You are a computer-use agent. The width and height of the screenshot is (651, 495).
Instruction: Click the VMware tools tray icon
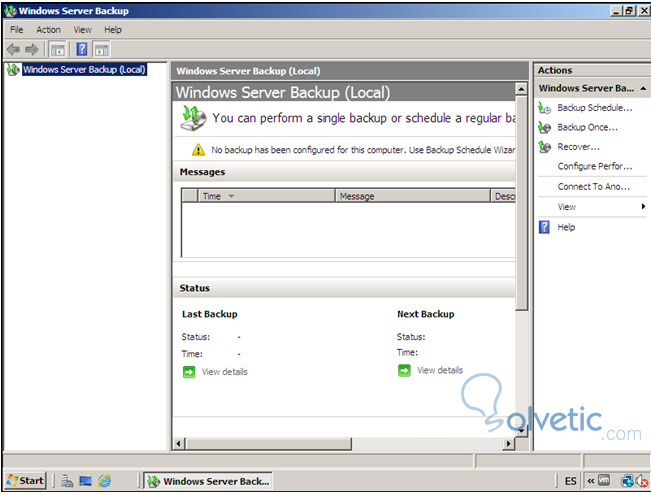(604, 481)
